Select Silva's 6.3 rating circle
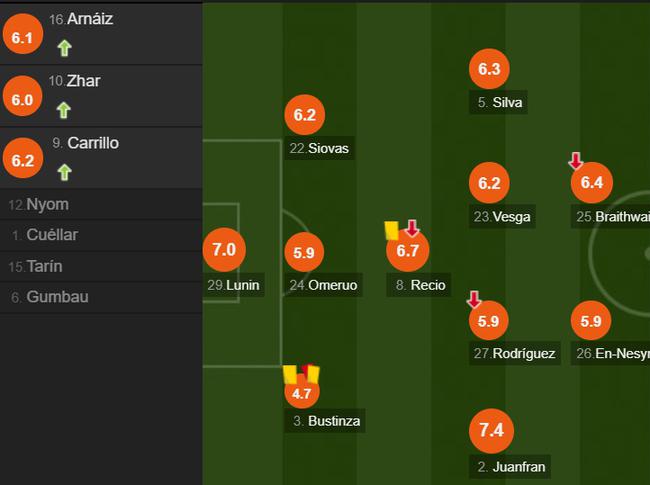Image resolution: width=650 pixels, height=485 pixels. coord(489,69)
